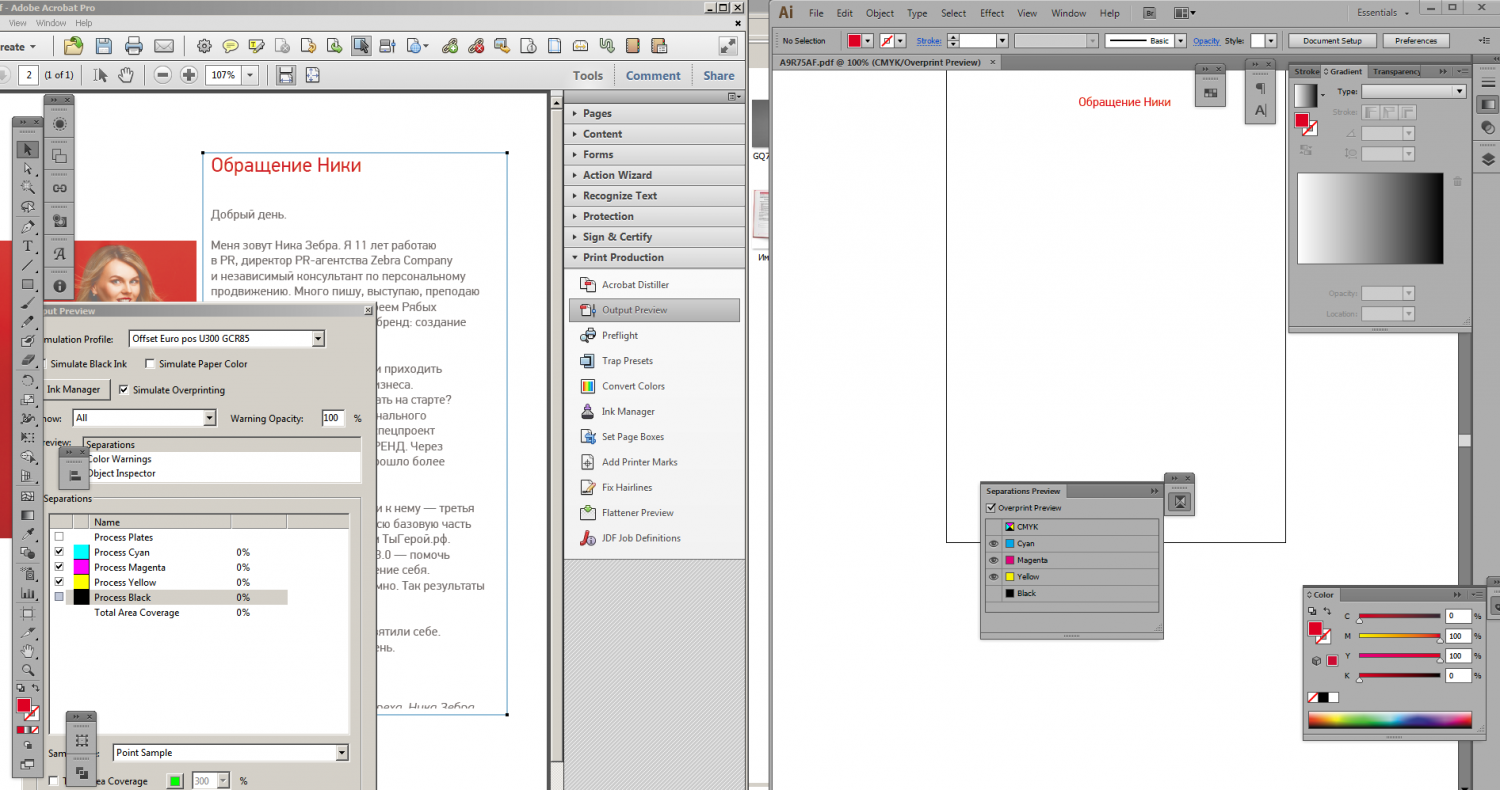This screenshot has height=790, width=1500.
Task: Switch to the Stroke panel tab
Action: 1306,72
